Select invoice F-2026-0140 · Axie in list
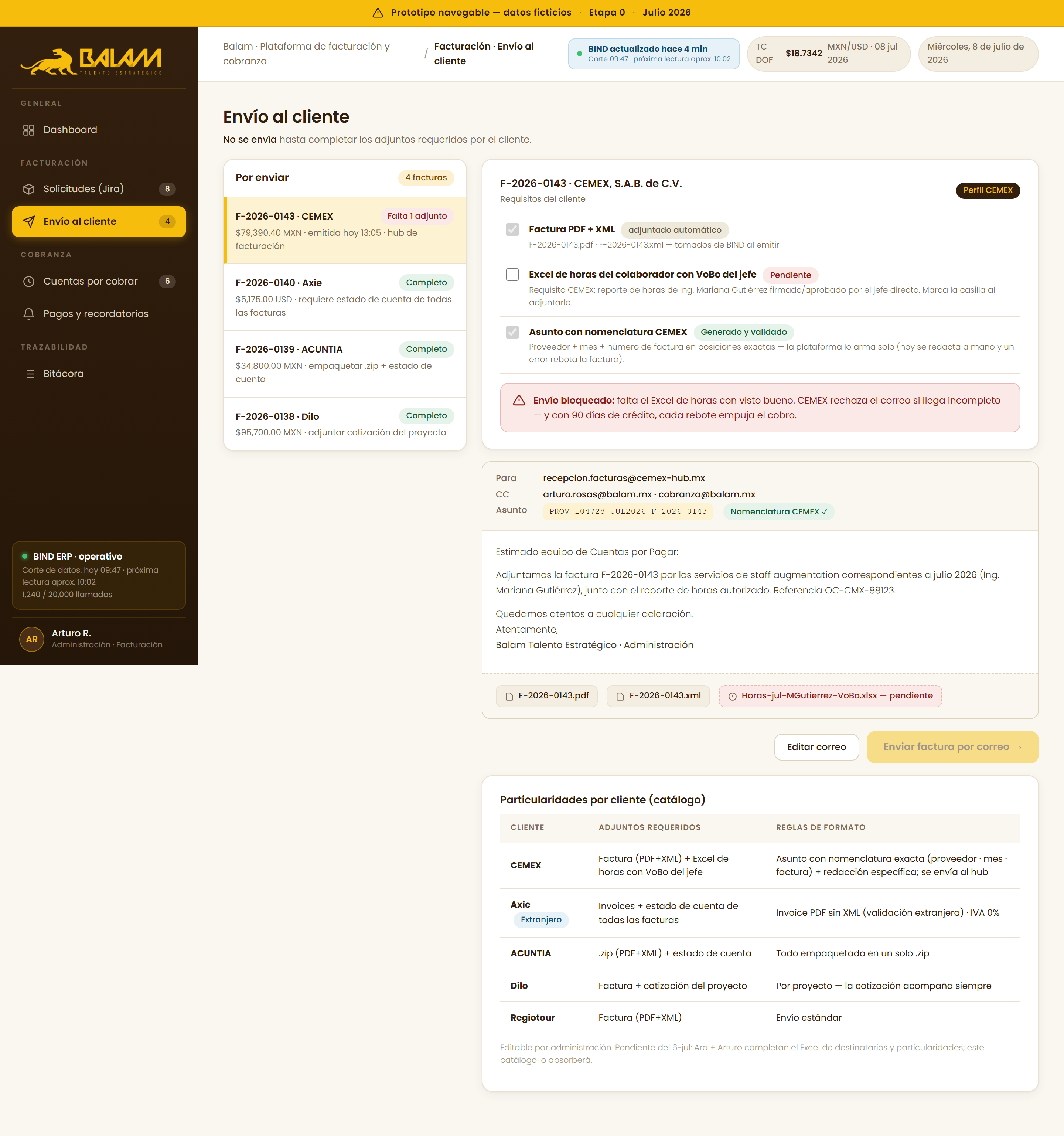Image resolution: width=1064 pixels, height=1136 pixels. 345,297
